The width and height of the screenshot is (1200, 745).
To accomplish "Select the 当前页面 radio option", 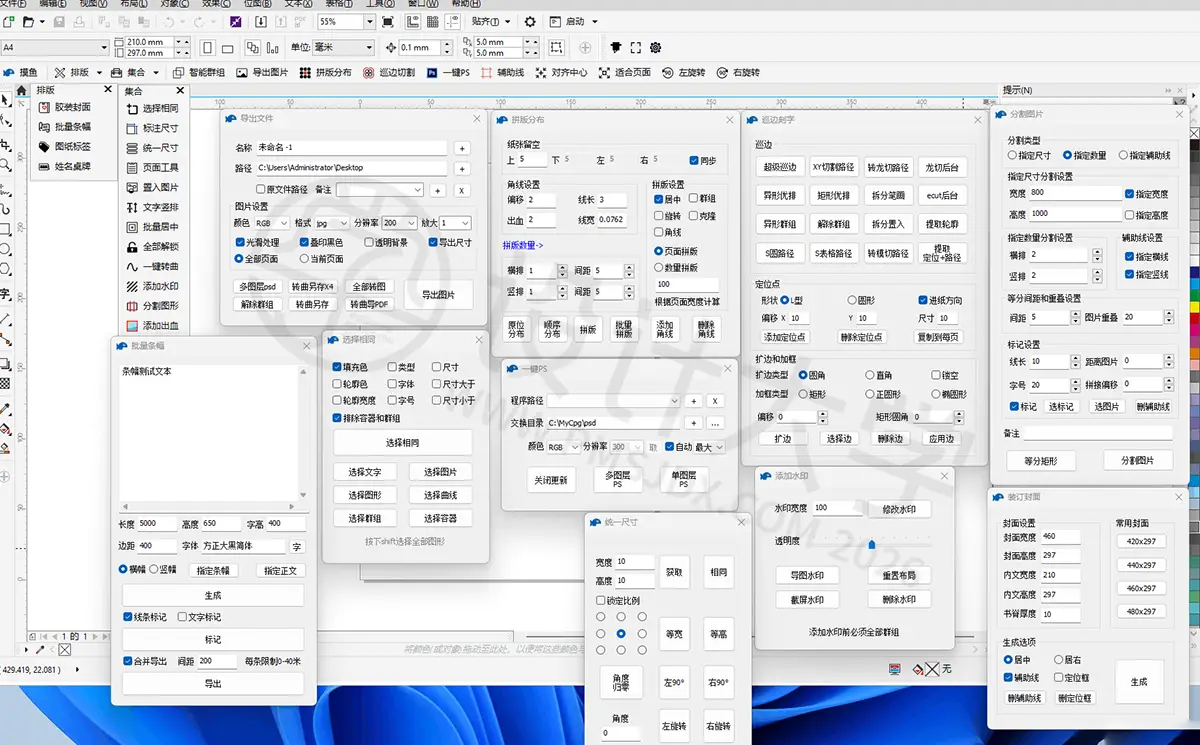I will tap(305, 259).
